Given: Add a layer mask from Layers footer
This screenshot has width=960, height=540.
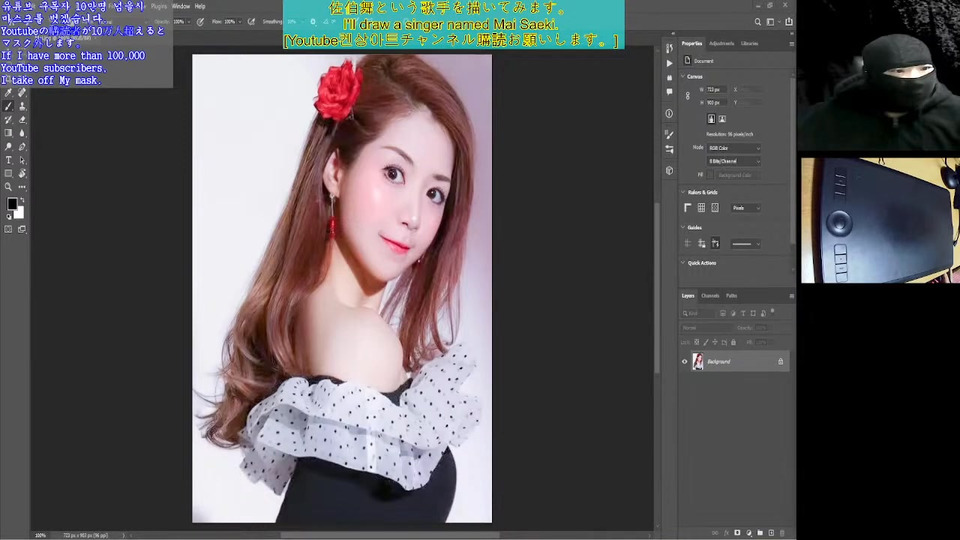Looking at the screenshot, I should tap(737, 533).
